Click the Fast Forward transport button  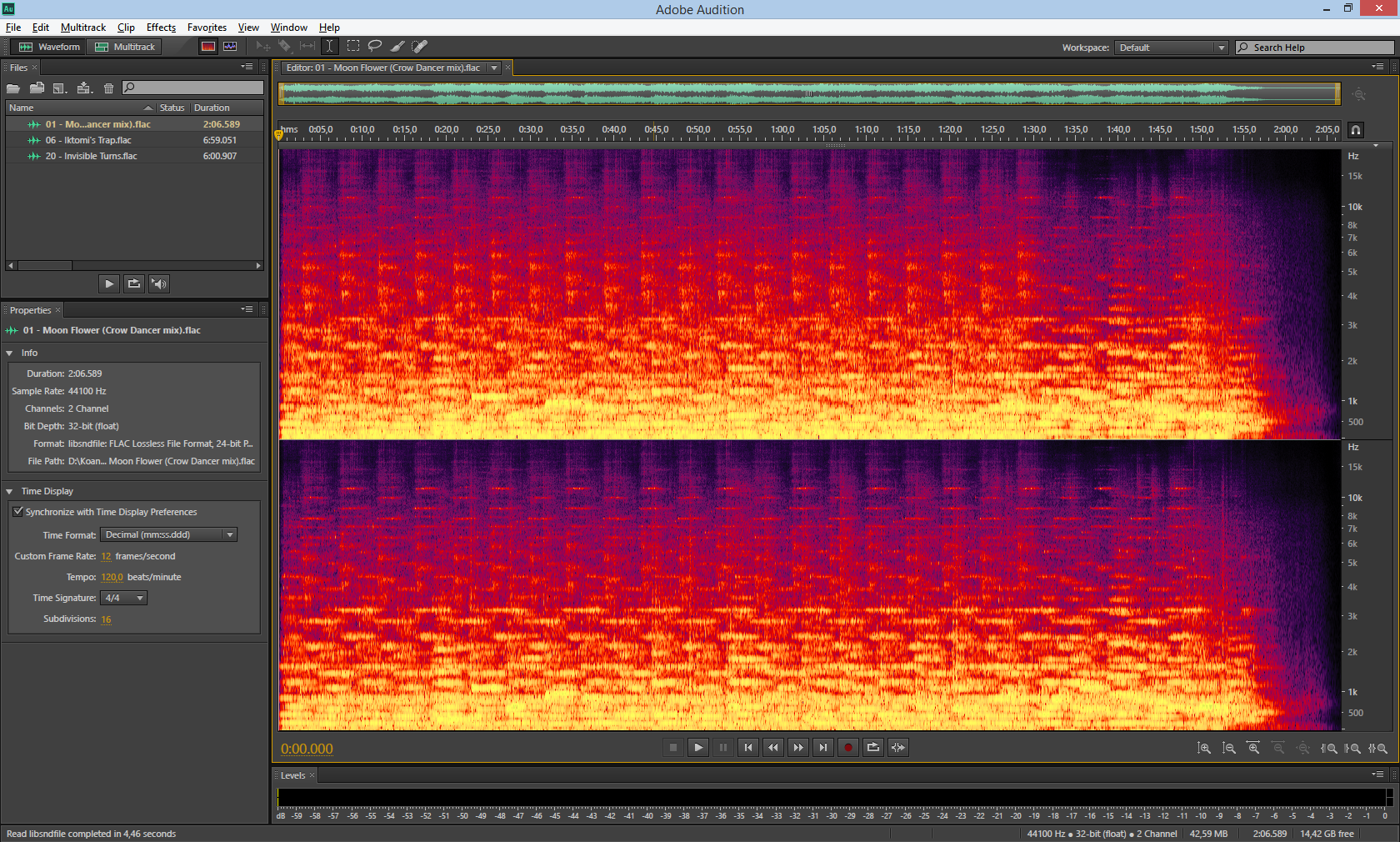coord(798,748)
